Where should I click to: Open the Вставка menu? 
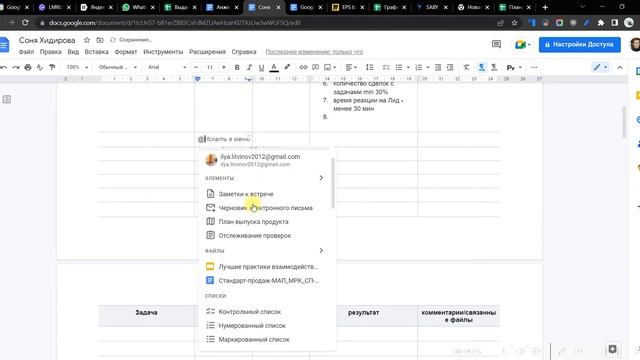click(96, 52)
